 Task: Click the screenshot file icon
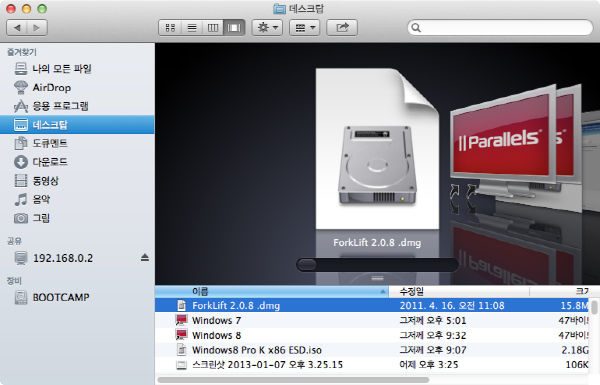[x=181, y=365]
